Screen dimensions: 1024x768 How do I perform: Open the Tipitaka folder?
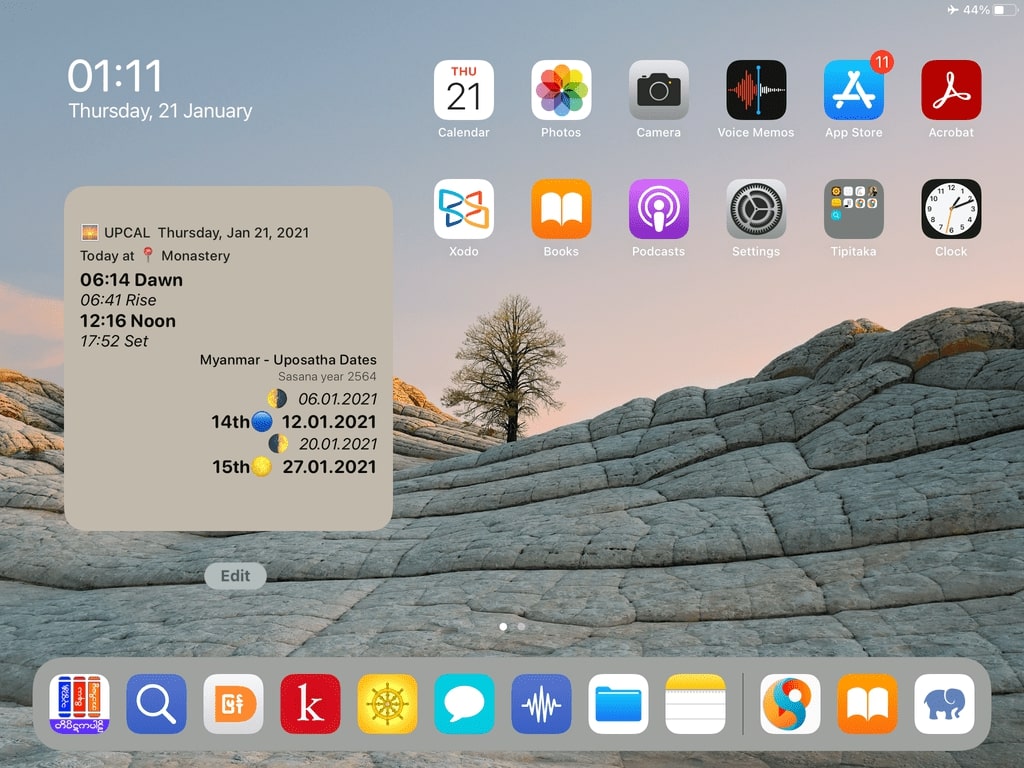pyautogui.click(x=854, y=209)
